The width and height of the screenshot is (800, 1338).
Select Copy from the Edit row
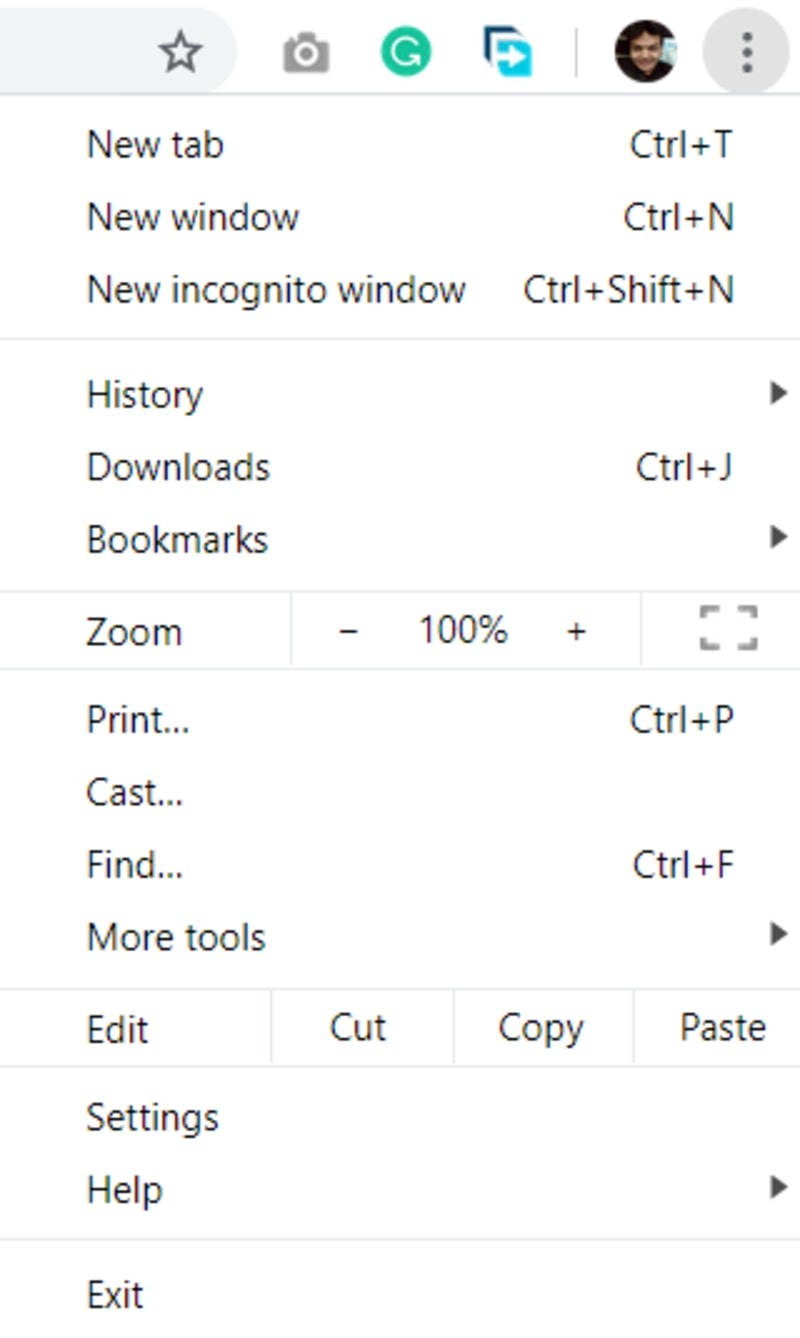pyautogui.click(x=540, y=1027)
